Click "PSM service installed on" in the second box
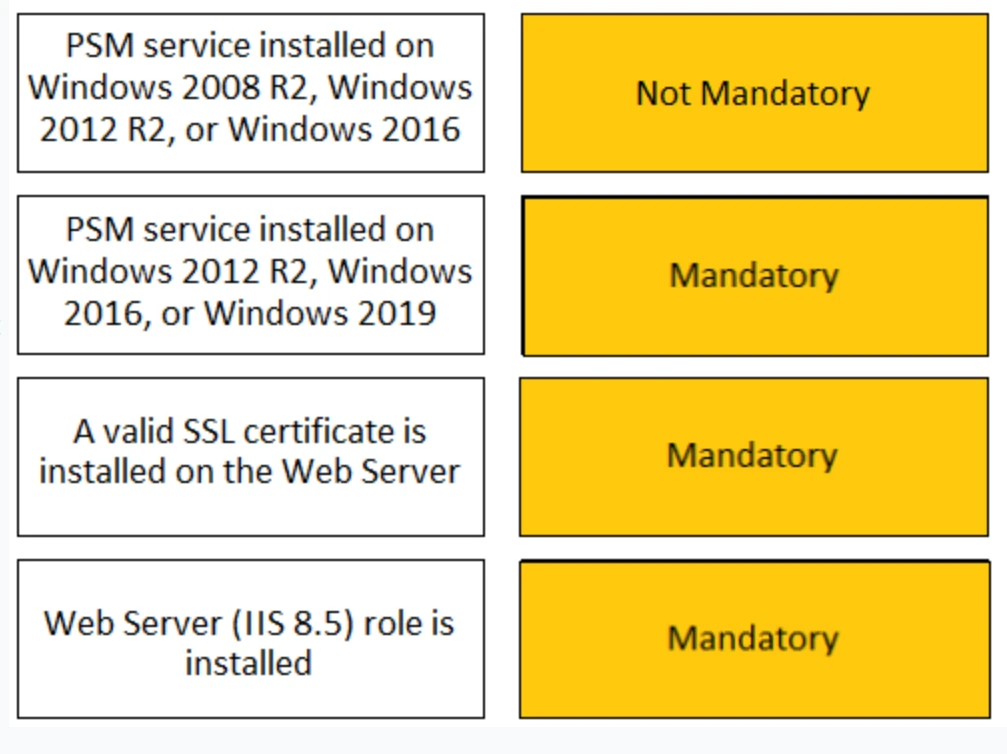 250,229
